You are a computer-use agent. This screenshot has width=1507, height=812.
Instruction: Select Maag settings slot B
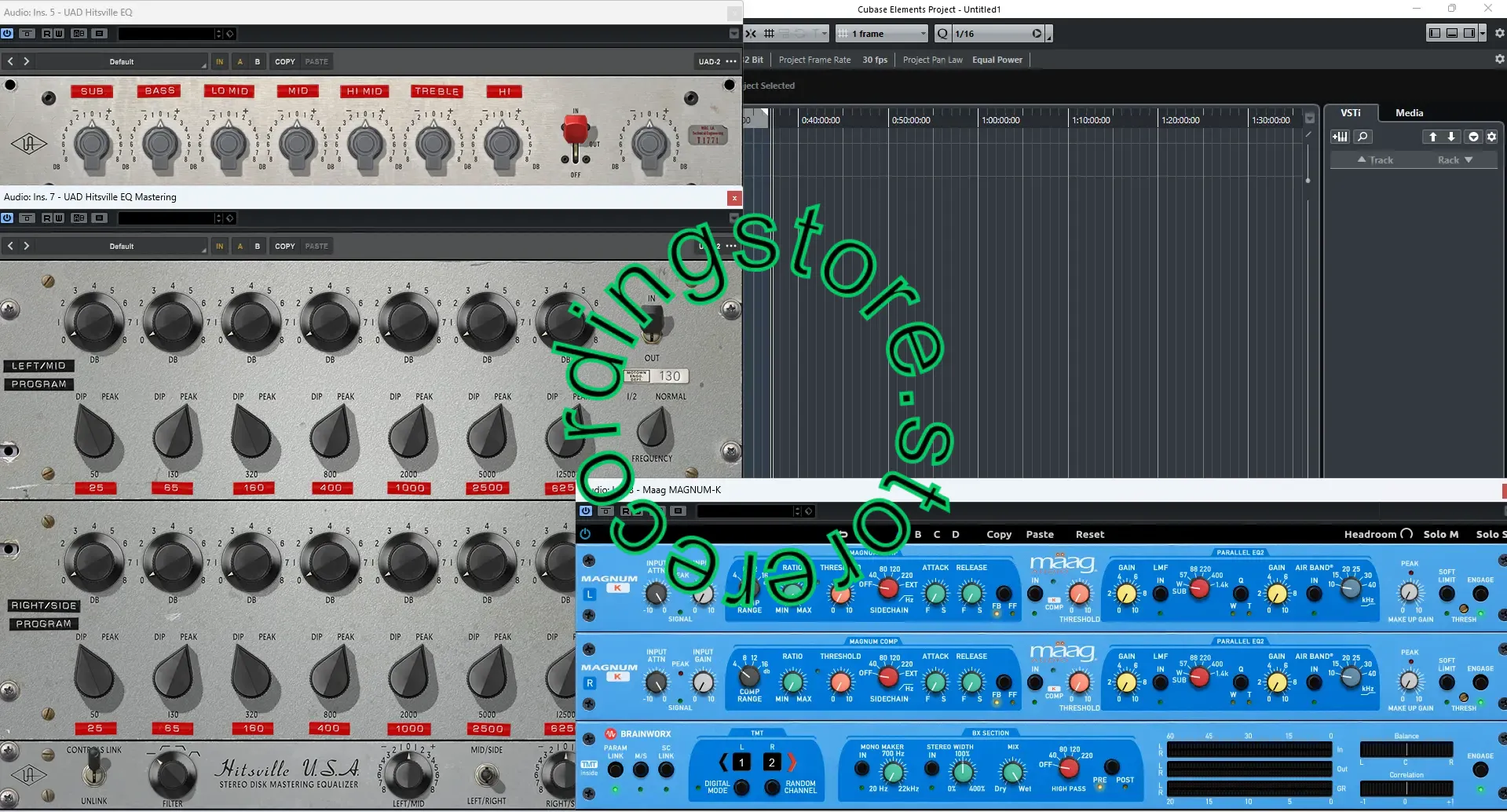point(917,534)
